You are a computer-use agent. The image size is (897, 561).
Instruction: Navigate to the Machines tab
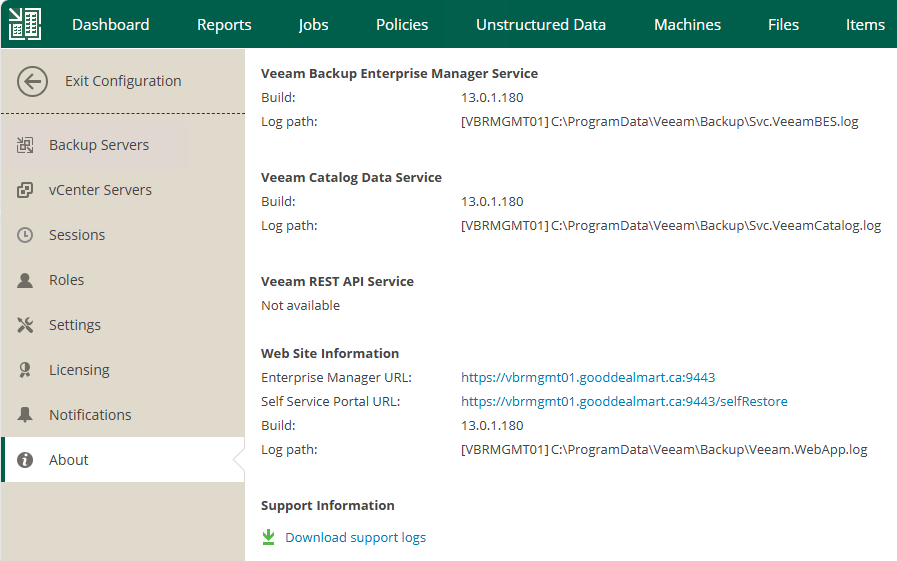tap(687, 24)
